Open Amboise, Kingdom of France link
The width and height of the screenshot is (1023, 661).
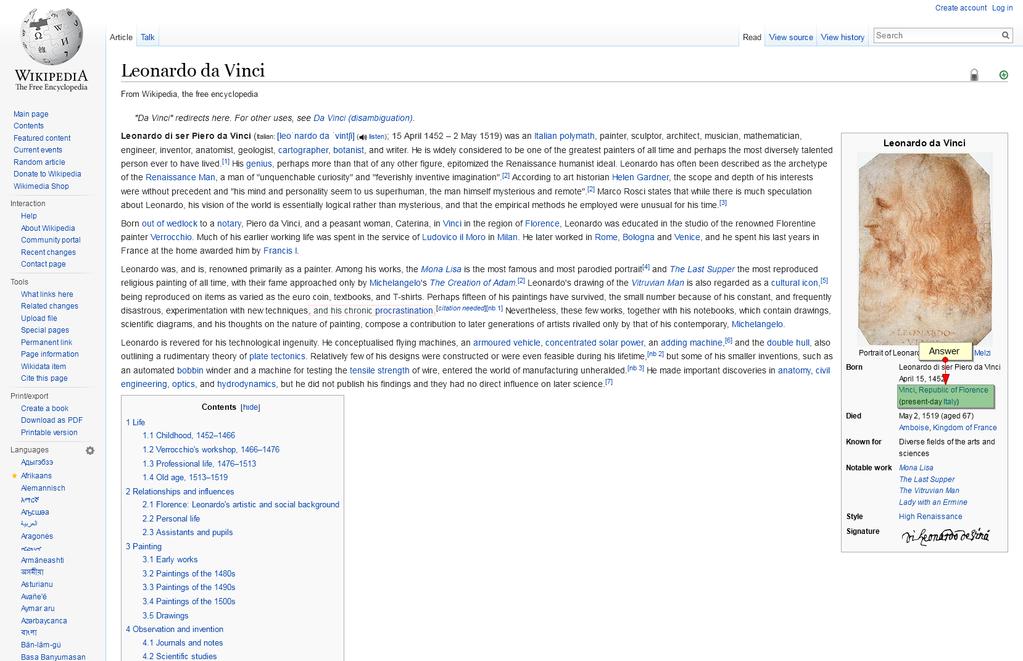947,428
